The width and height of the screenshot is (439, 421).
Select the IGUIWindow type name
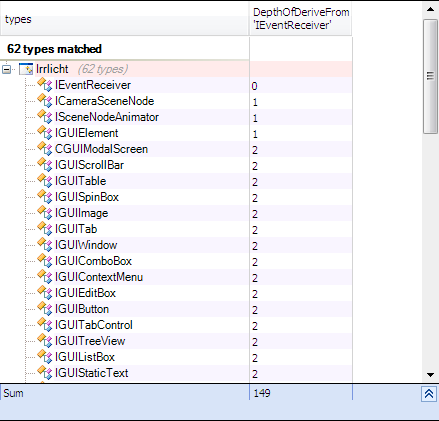(x=86, y=245)
